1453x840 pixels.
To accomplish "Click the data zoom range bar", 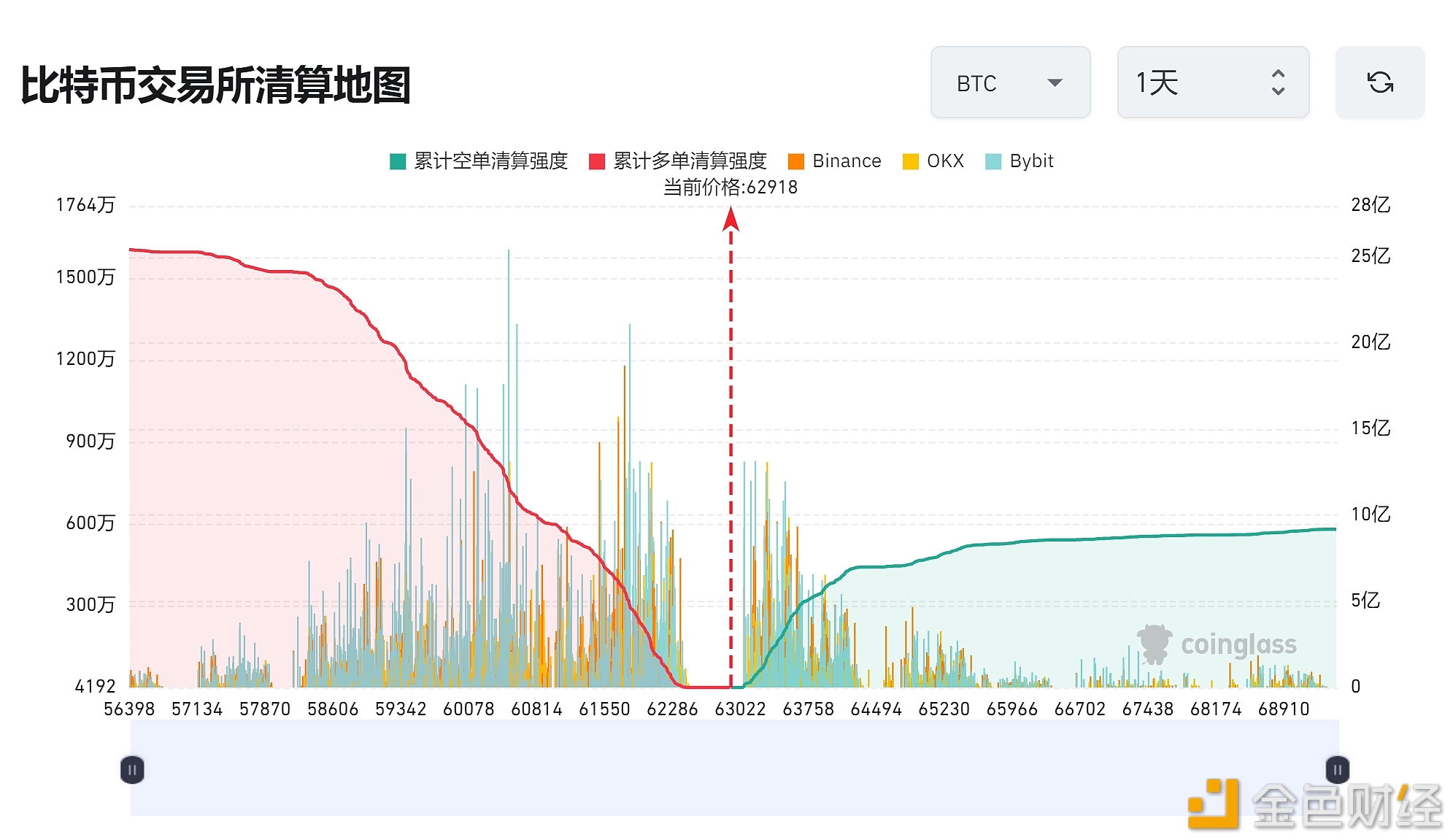I will point(735,768).
